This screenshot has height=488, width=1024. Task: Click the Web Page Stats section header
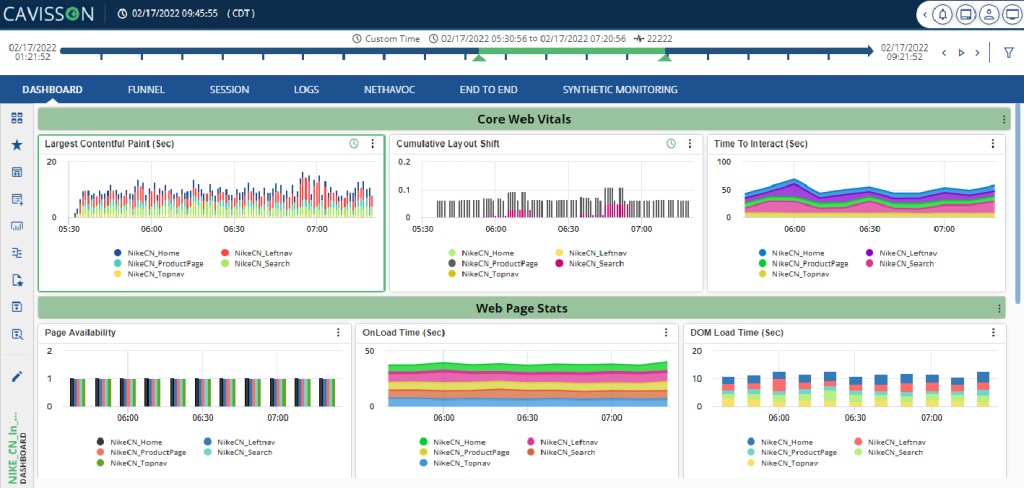point(524,308)
